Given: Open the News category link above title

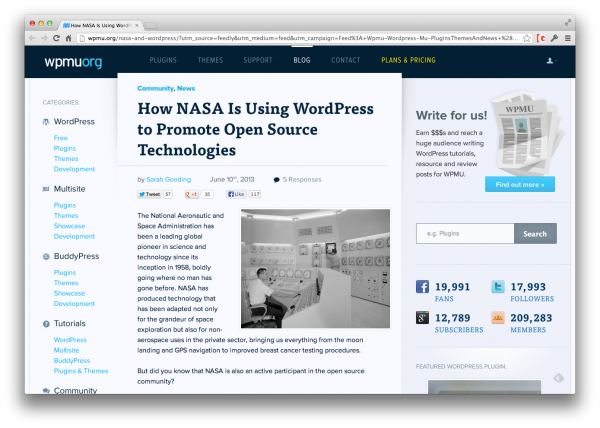Looking at the screenshot, I should 186,88.
